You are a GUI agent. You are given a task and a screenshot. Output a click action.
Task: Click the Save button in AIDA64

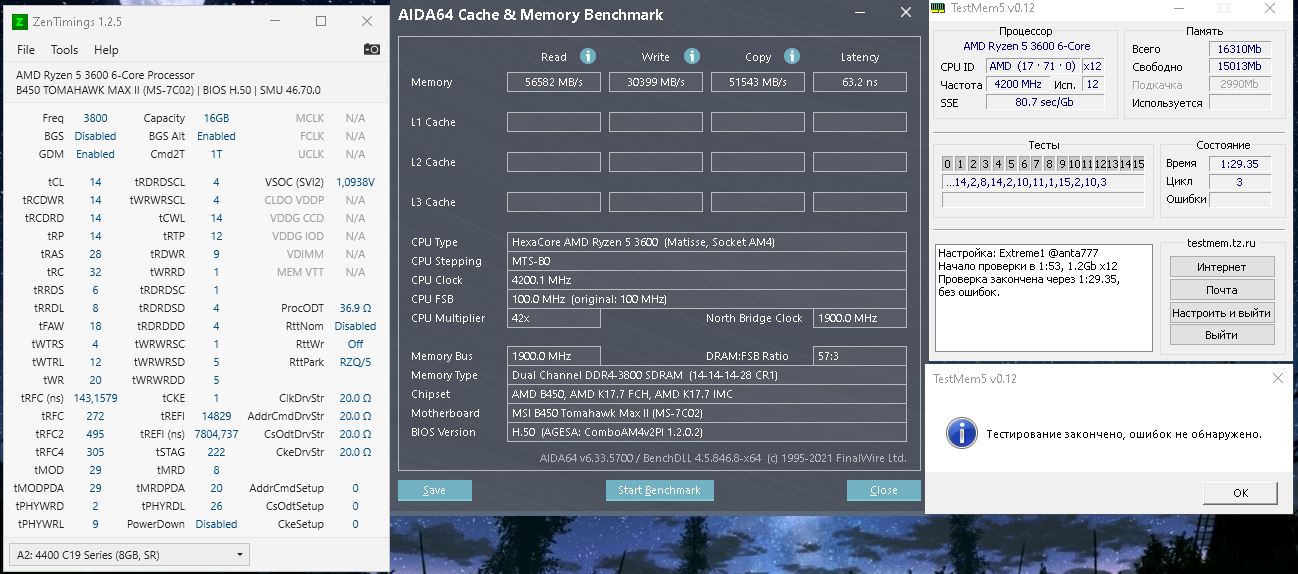pyautogui.click(x=434, y=490)
